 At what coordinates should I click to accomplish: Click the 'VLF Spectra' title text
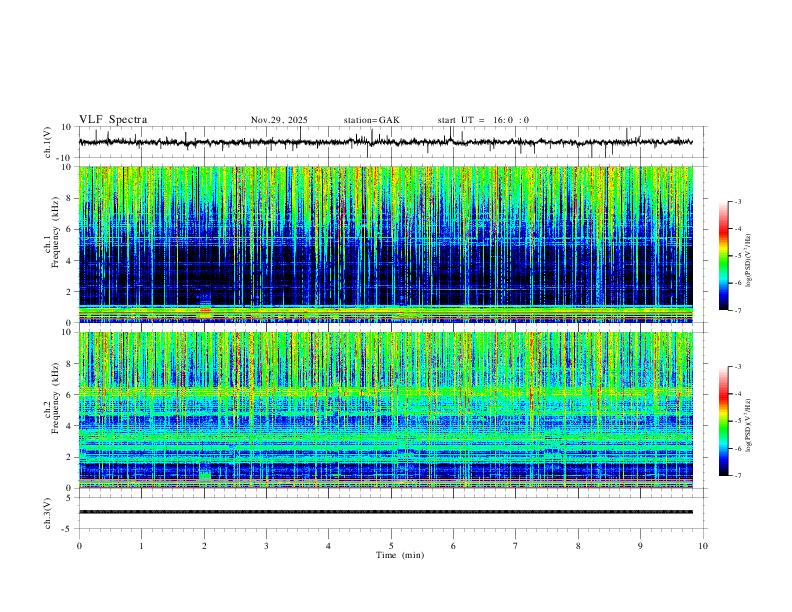(113, 120)
